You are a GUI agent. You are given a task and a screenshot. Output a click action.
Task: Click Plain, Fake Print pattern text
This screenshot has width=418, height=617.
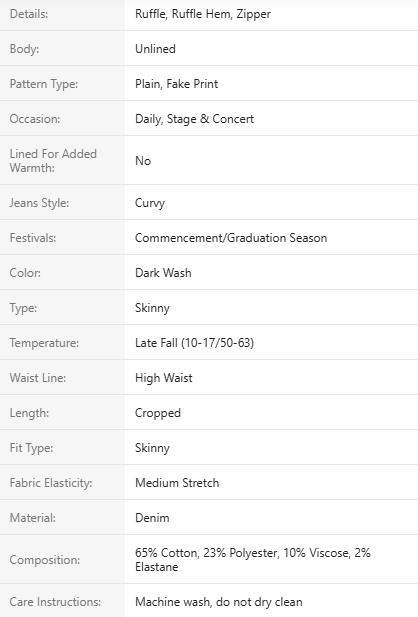point(176,84)
